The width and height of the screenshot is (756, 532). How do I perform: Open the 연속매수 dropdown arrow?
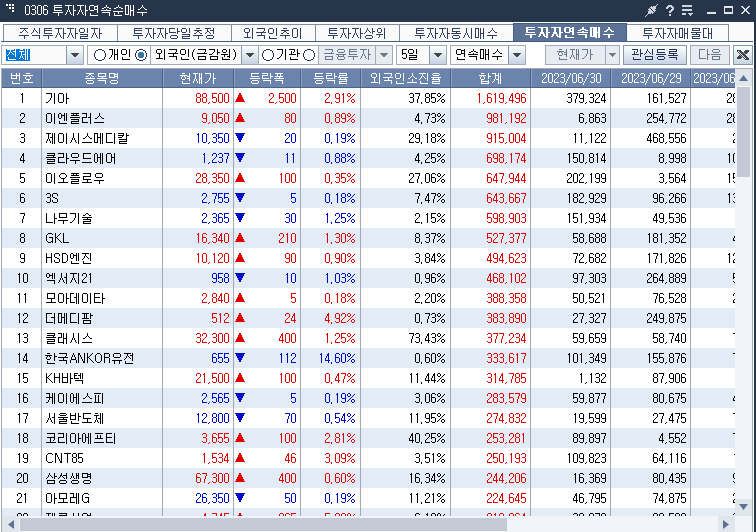pyautogui.click(x=517, y=55)
